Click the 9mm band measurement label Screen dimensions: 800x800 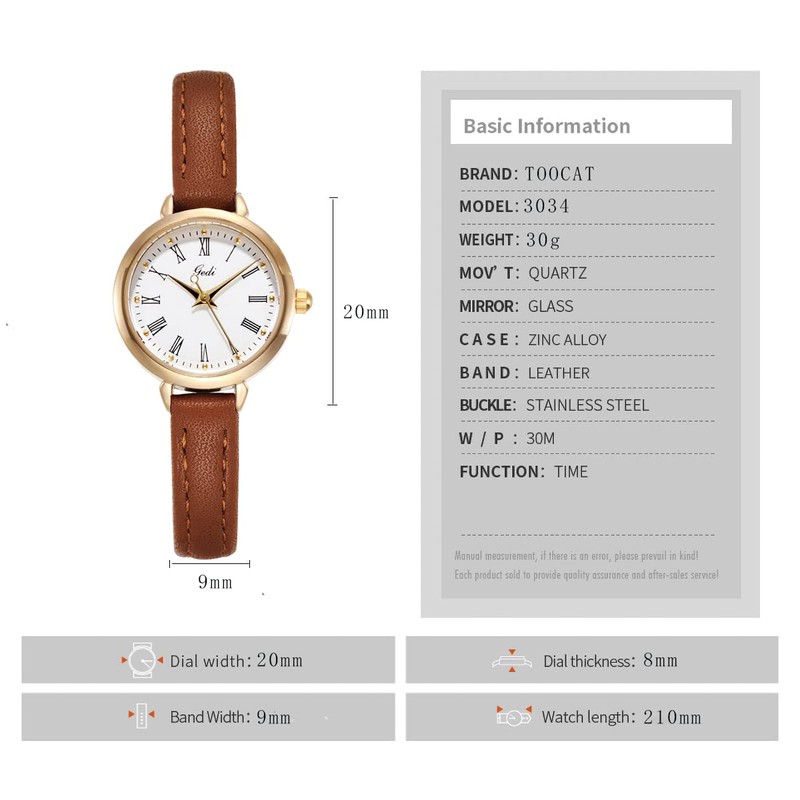coord(215,582)
